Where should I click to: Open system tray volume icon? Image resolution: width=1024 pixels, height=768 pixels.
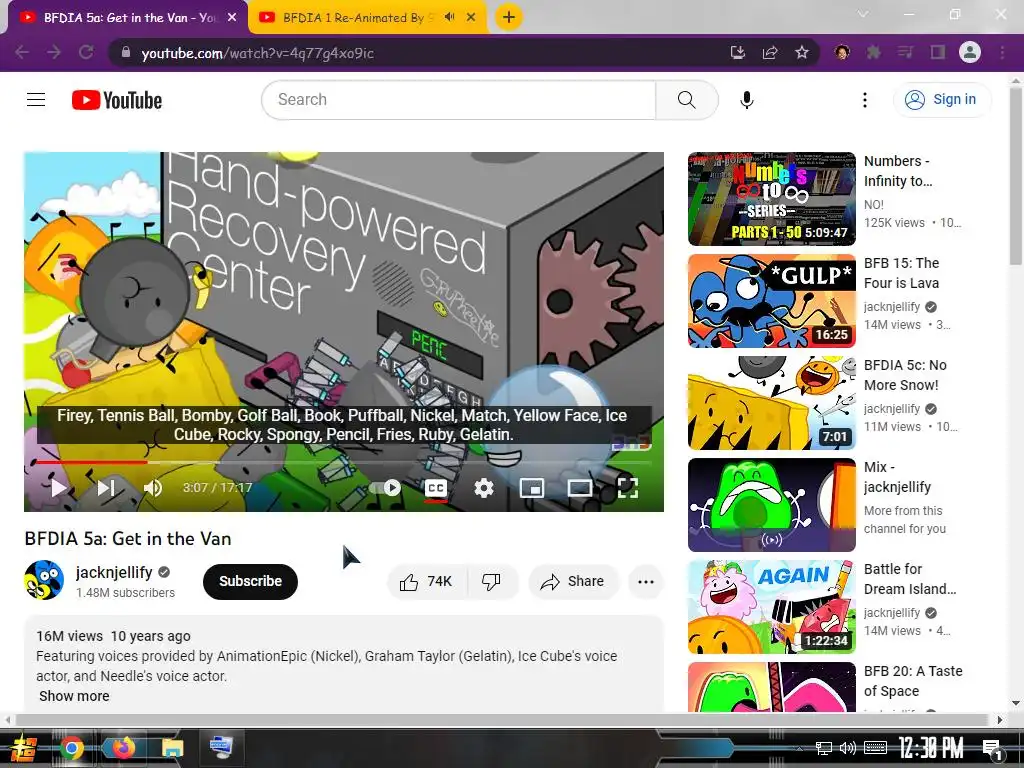click(848, 748)
